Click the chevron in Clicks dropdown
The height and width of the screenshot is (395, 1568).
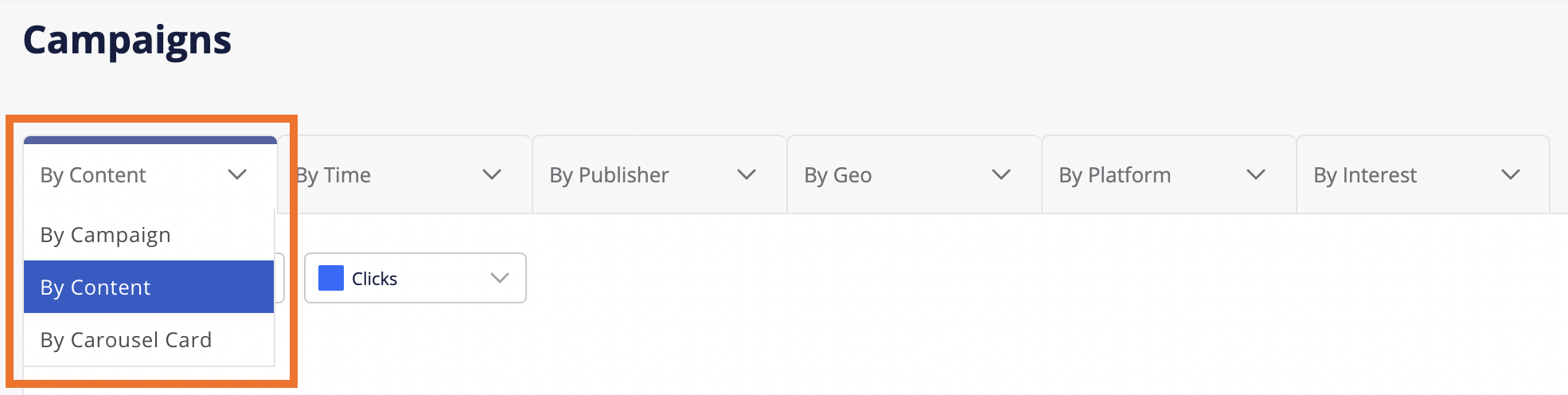click(500, 278)
